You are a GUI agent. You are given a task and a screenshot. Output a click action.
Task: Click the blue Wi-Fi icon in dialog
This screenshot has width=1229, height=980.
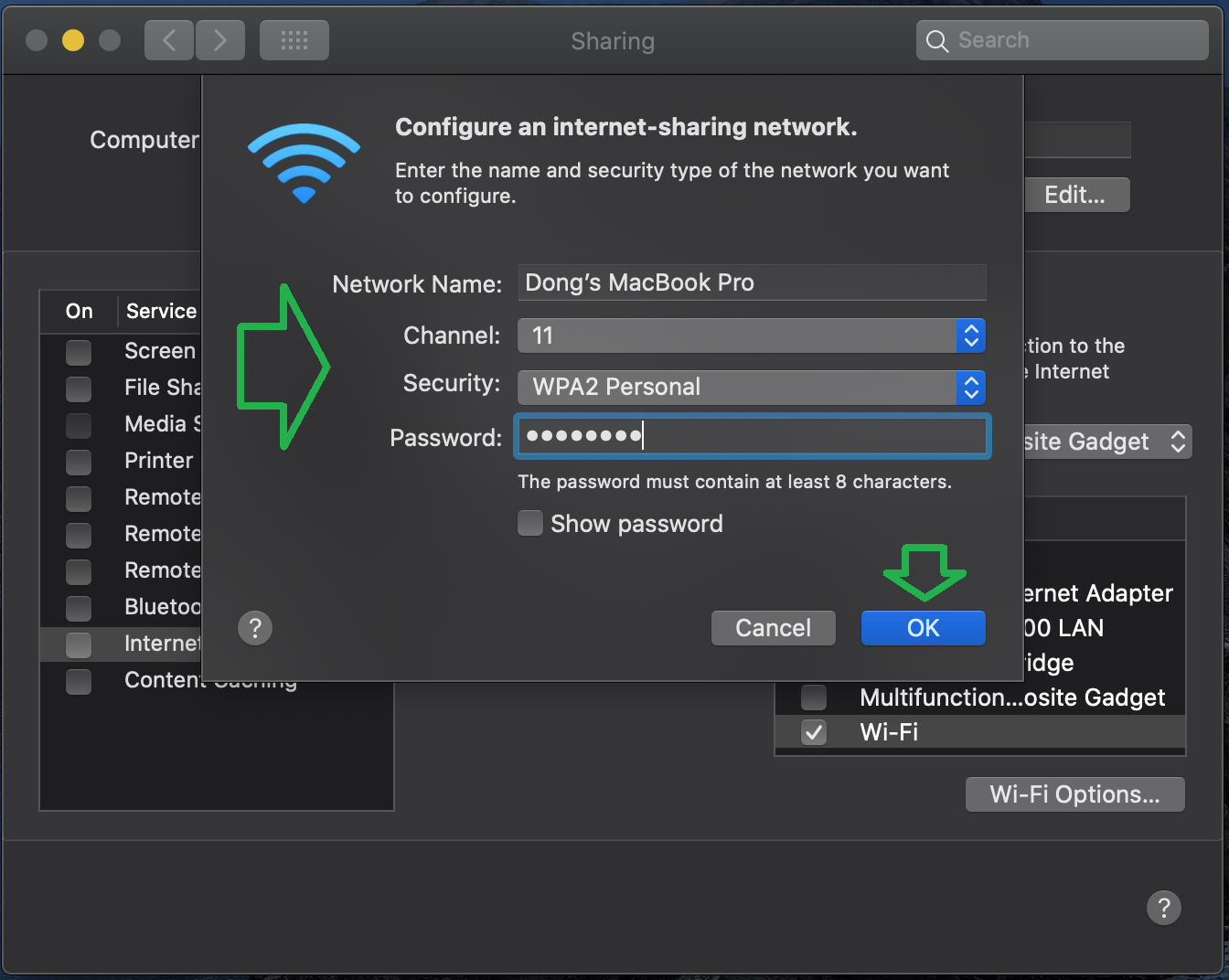coord(304,163)
